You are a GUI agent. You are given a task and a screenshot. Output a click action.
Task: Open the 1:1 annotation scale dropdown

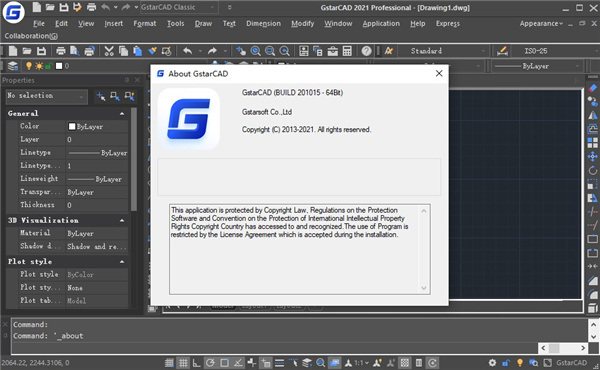click(x=361, y=363)
